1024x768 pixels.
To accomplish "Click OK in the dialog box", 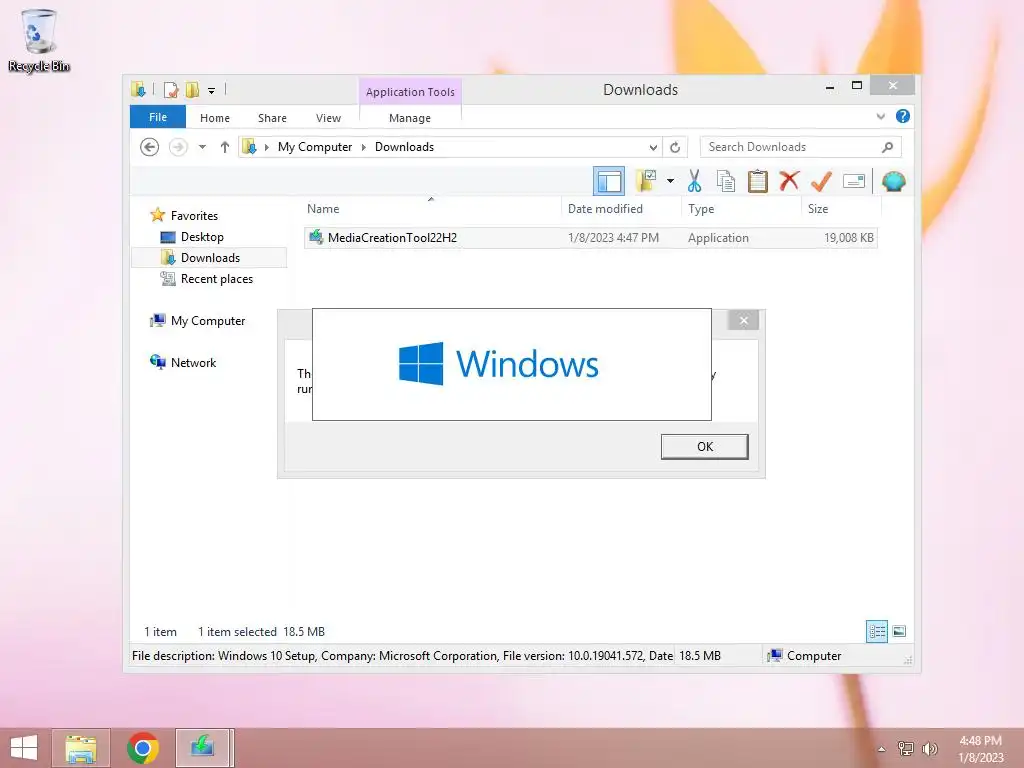I will pyautogui.click(x=705, y=447).
